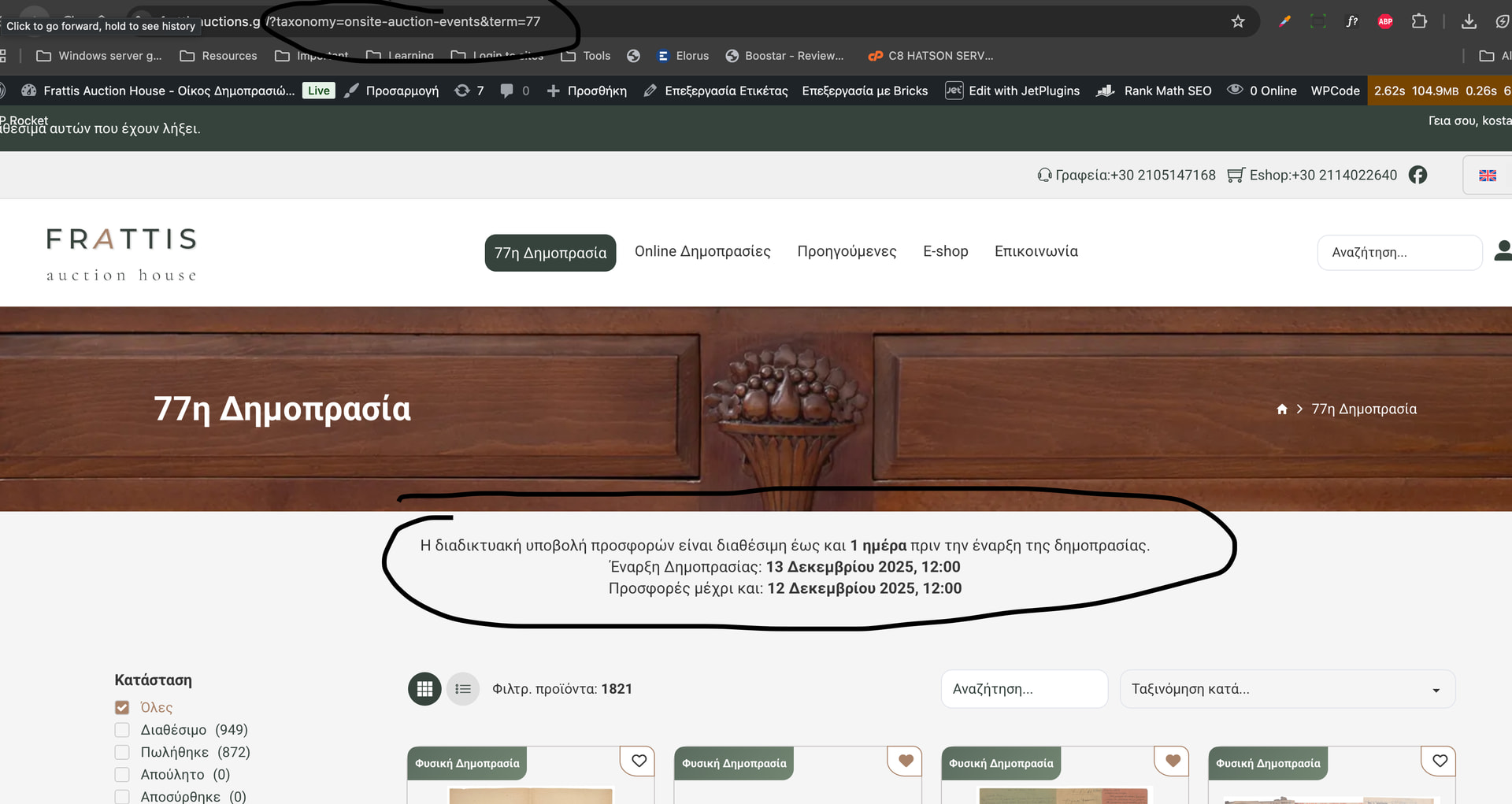1512x804 pixels.
Task: Check the Διαθέσιμο filter checkbox
Action: coord(122,730)
